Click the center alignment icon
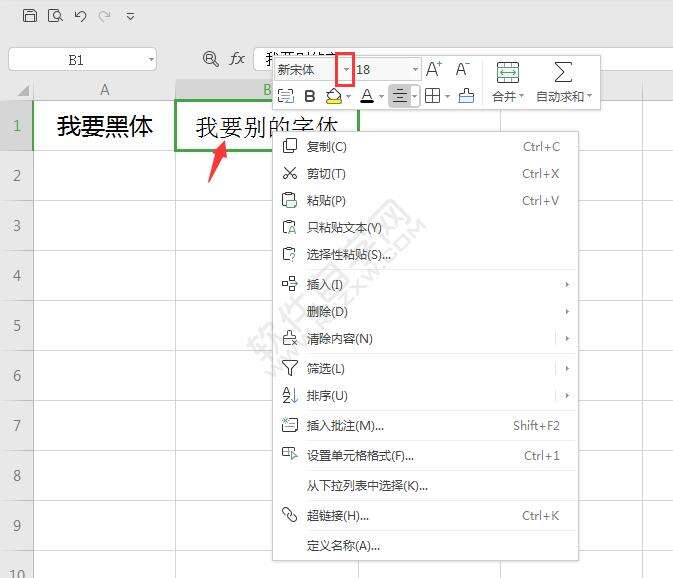 pos(400,96)
